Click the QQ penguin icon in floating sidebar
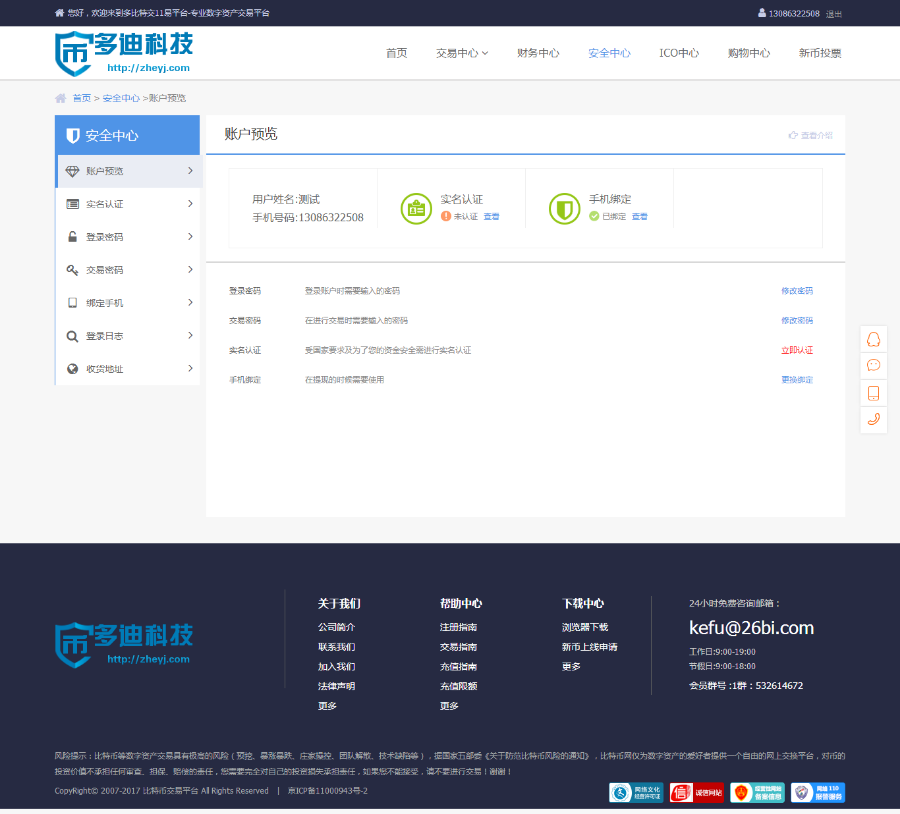Screen dimensions: 900x814 [x=874, y=339]
